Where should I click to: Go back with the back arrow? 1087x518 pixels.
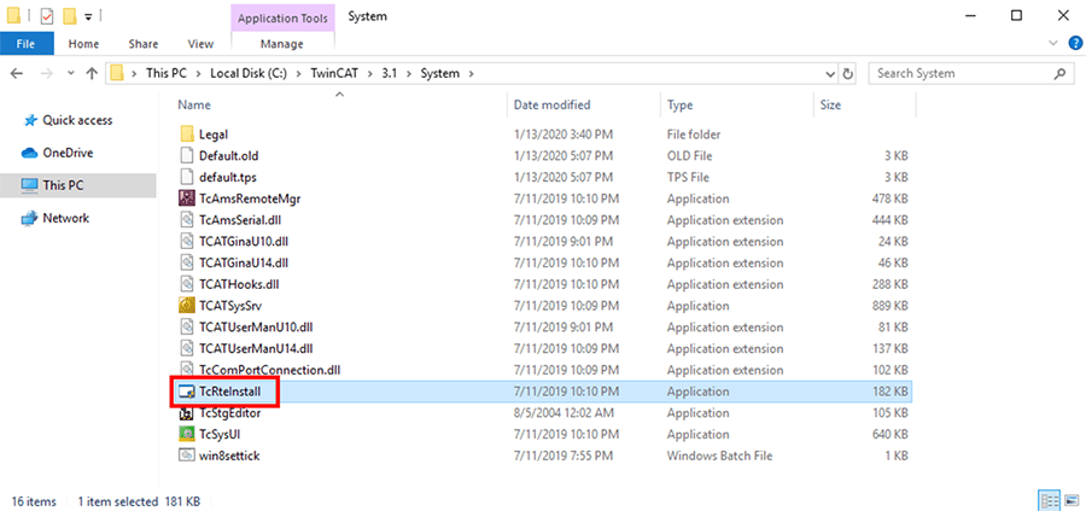point(17,74)
